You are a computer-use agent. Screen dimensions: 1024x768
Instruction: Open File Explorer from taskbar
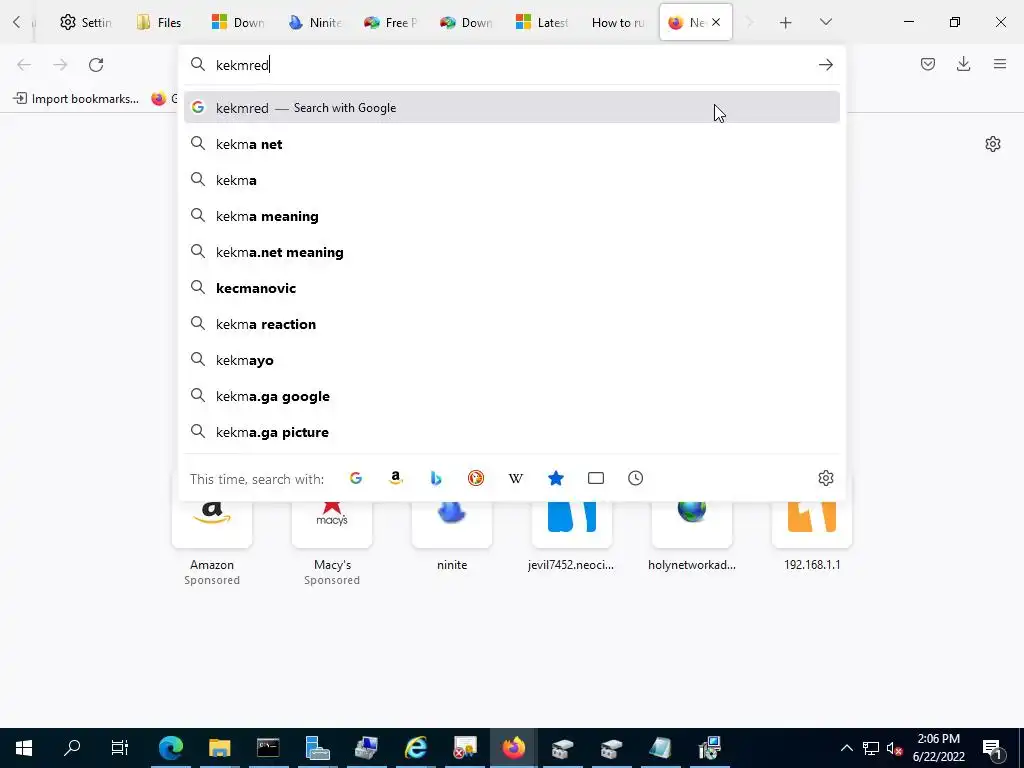[x=219, y=748]
